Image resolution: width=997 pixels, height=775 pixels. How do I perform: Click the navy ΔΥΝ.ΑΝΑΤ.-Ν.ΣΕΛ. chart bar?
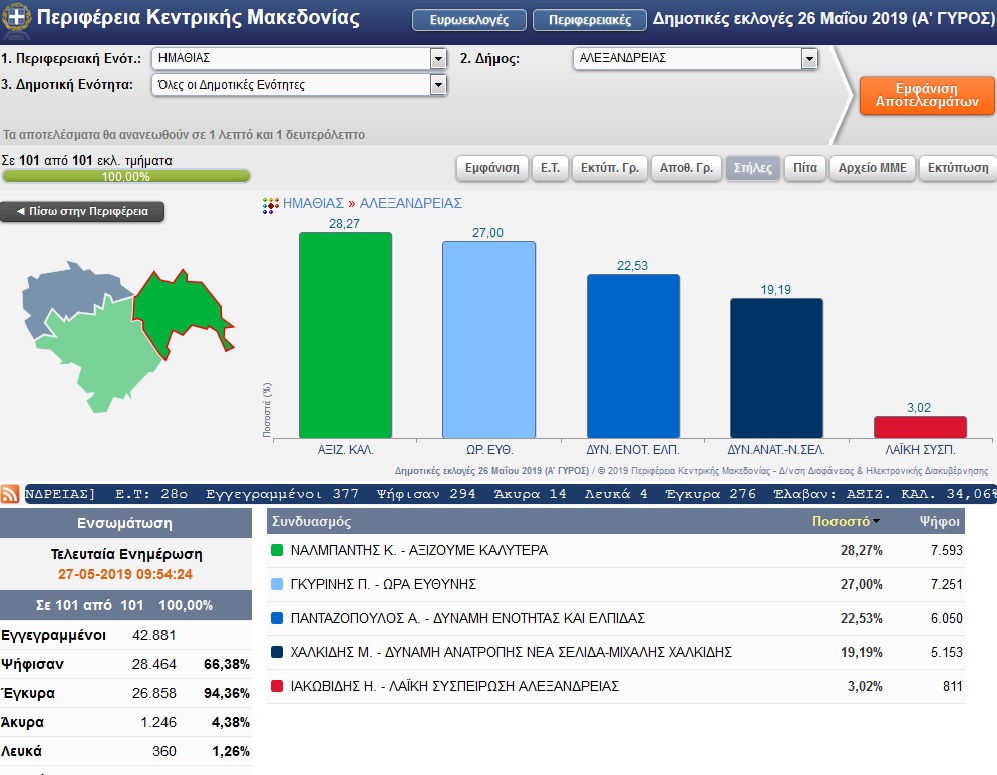776,368
